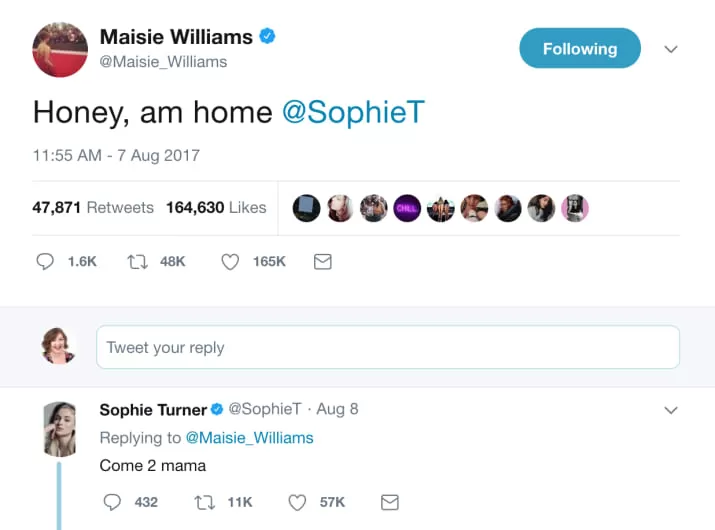Click the @Maisie_Williams replying-to link
Image resolution: width=715 pixels, height=530 pixels.
tap(249, 437)
